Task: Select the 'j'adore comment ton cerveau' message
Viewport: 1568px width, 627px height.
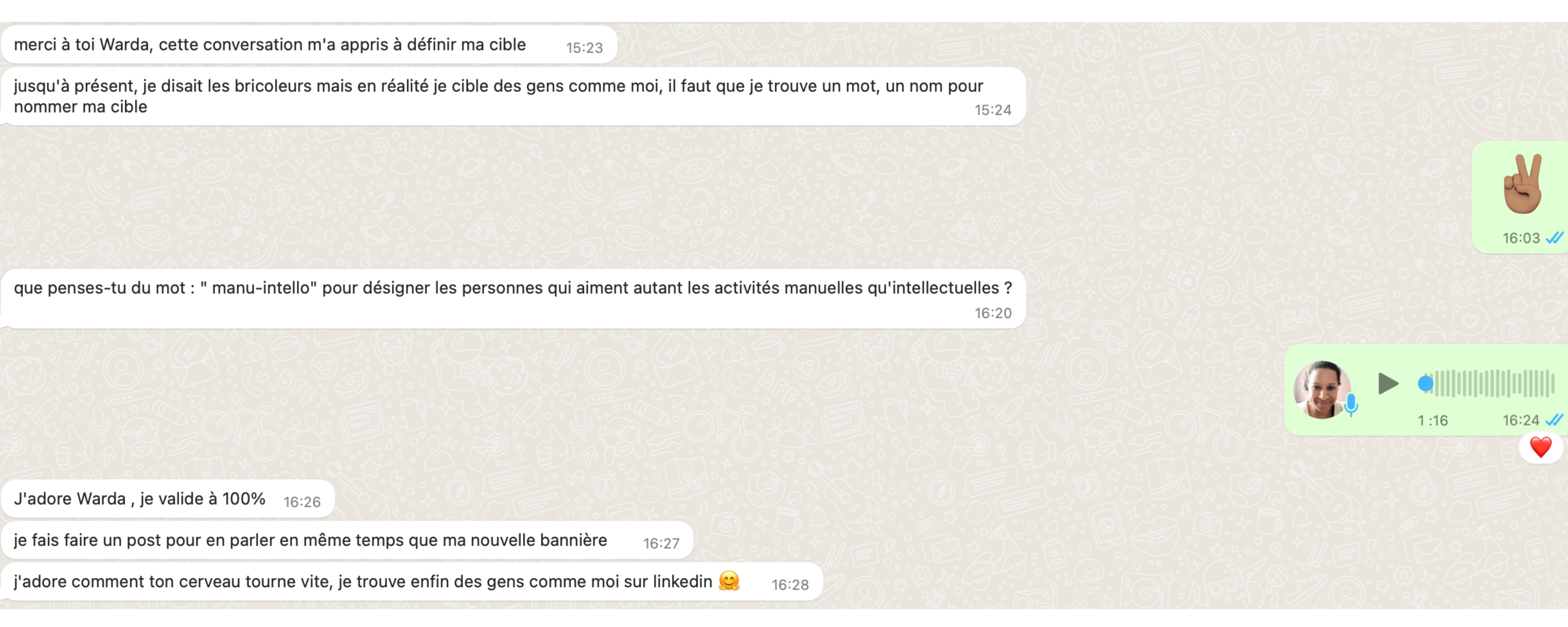Action: (412, 581)
